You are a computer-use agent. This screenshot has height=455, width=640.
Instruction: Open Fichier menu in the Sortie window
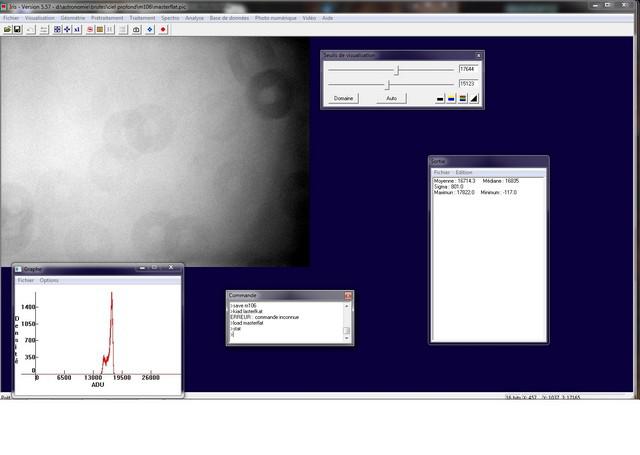pyautogui.click(x=442, y=173)
